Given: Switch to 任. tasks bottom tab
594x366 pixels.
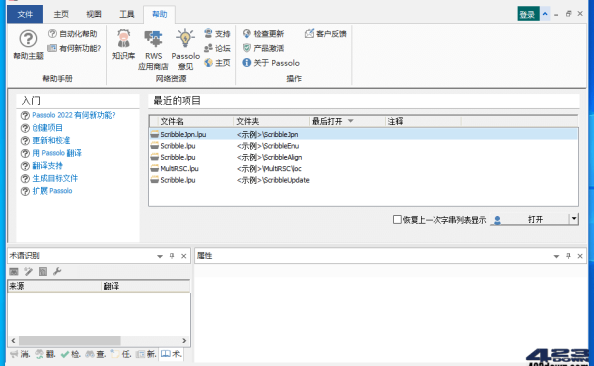Looking at the screenshot, I should pyautogui.click(x=121, y=354).
